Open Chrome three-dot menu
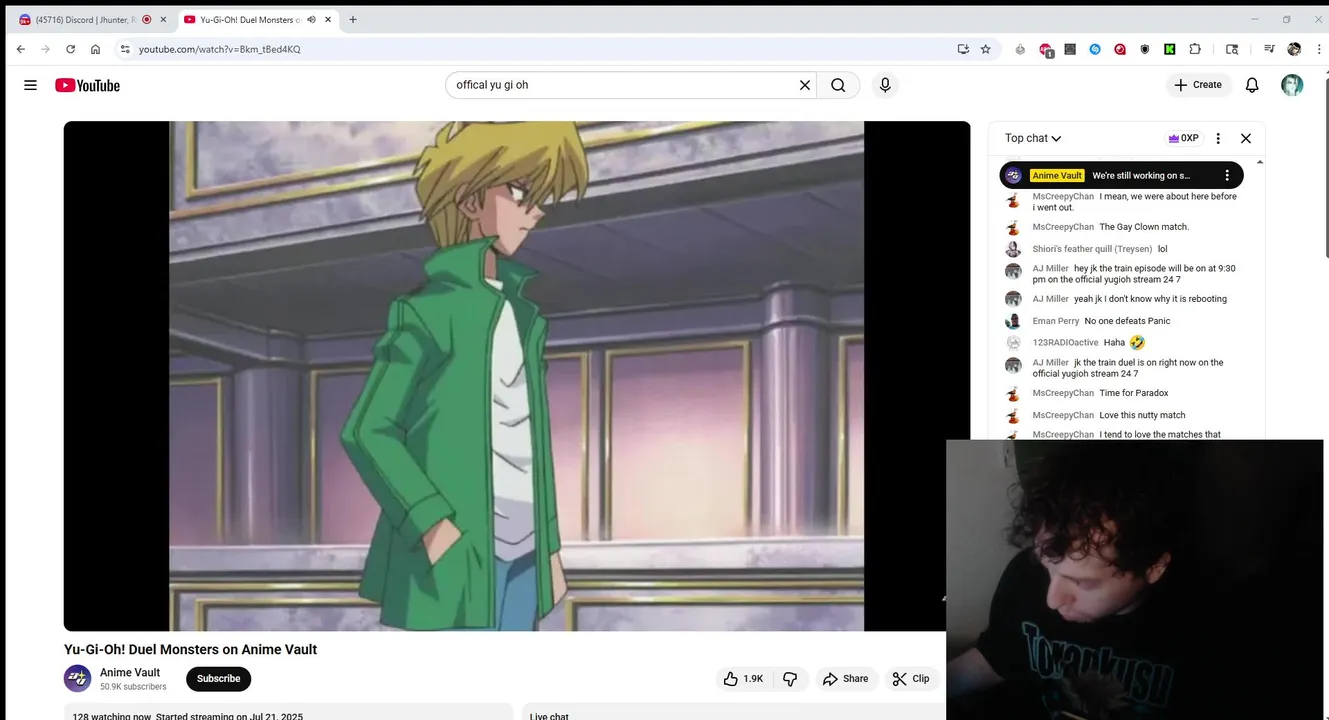This screenshot has width=1329, height=720. coord(1319,49)
